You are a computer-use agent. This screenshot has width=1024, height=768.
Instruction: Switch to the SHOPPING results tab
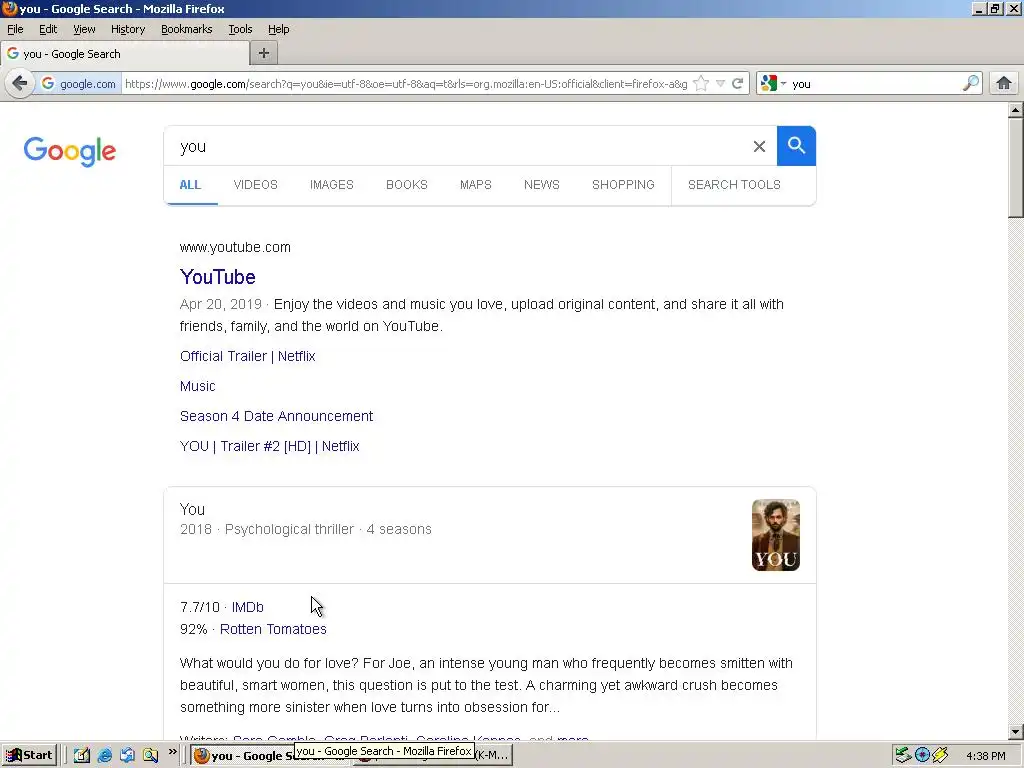coord(623,185)
